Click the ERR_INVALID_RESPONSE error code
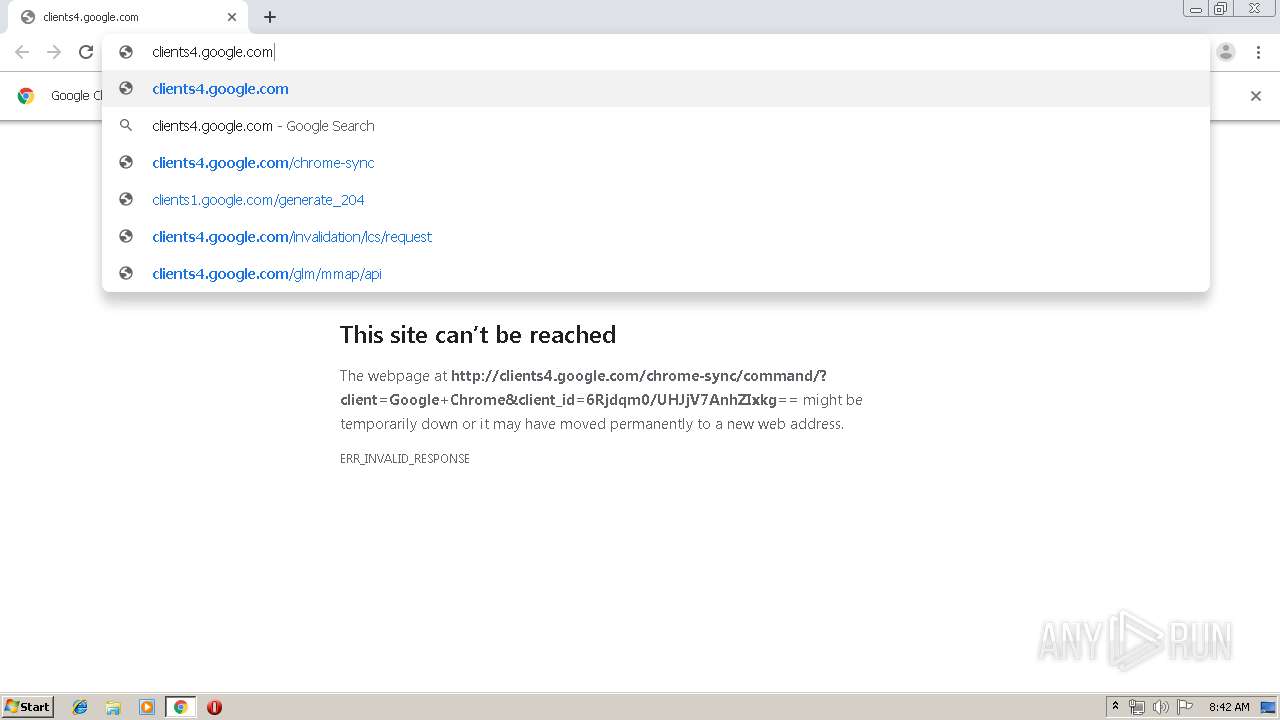 tap(405, 458)
